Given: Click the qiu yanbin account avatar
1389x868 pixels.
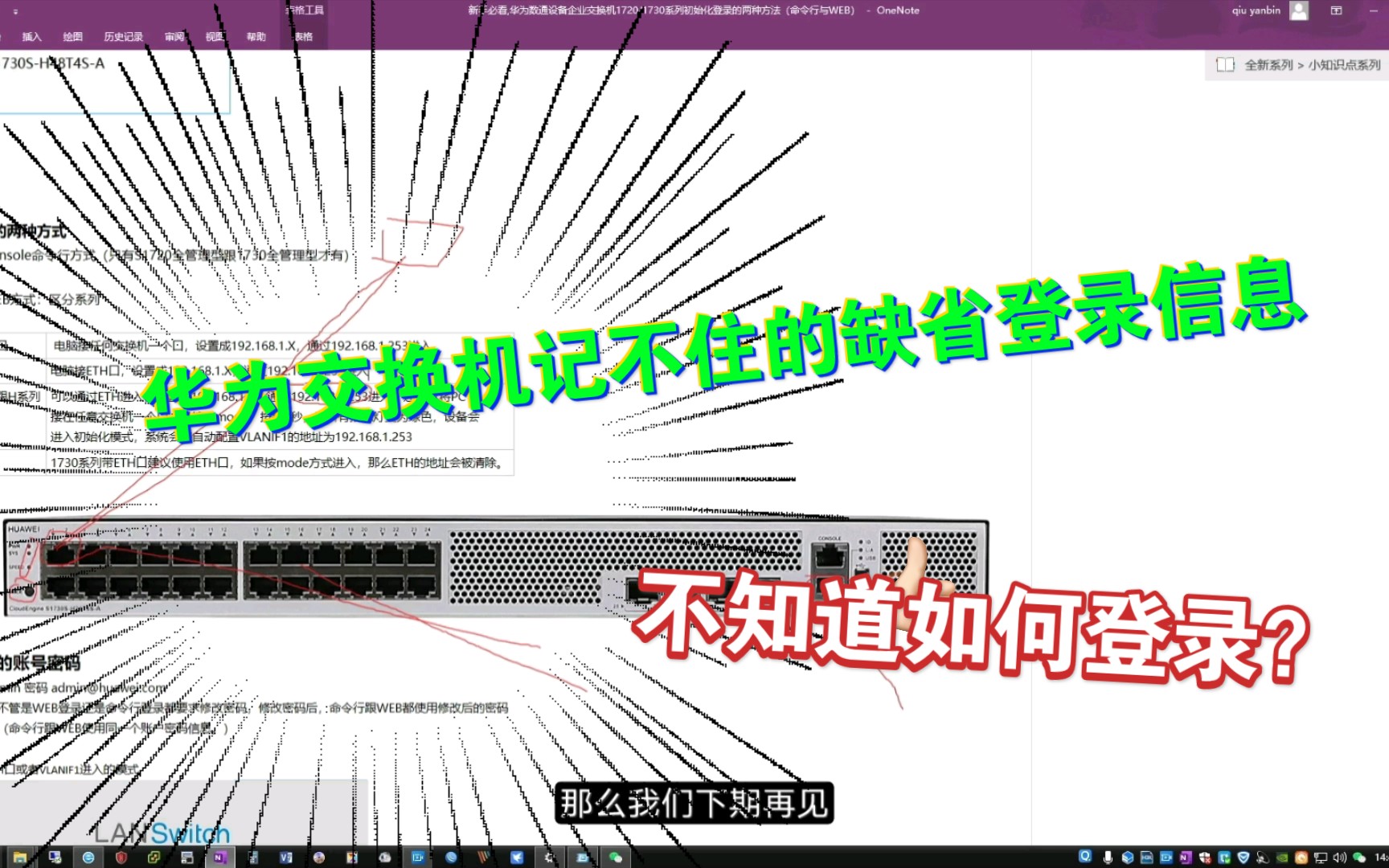Looking at the screenshot, I should [1298, 10].
